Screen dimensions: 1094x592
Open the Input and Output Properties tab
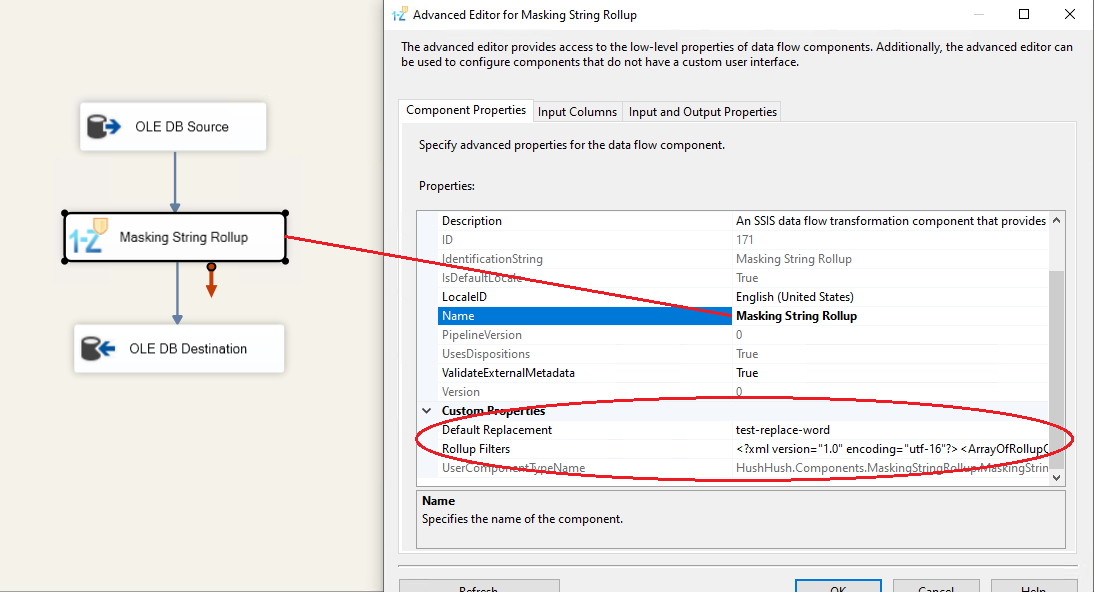702,112
